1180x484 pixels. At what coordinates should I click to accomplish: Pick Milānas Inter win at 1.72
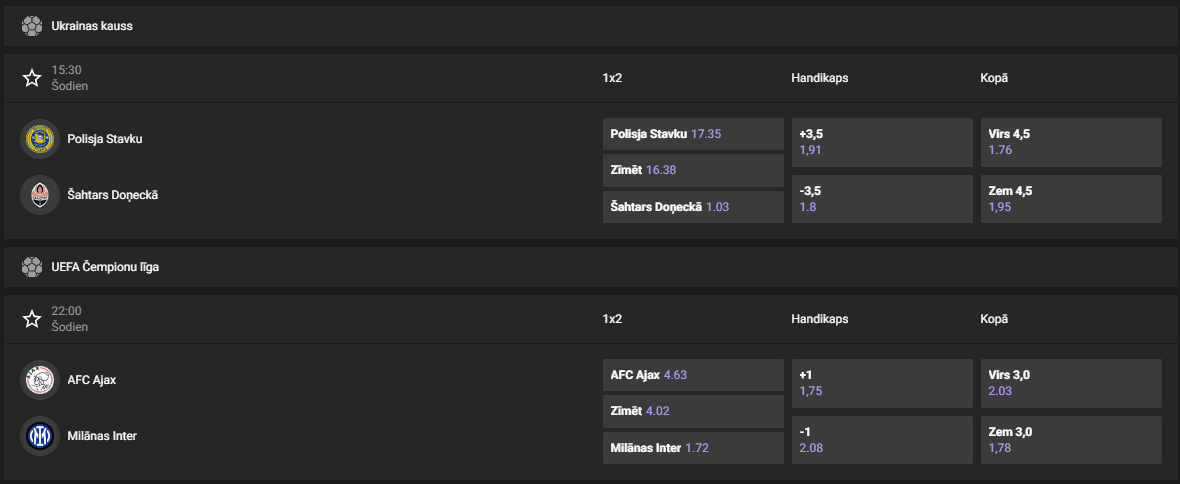click(693, 448)
